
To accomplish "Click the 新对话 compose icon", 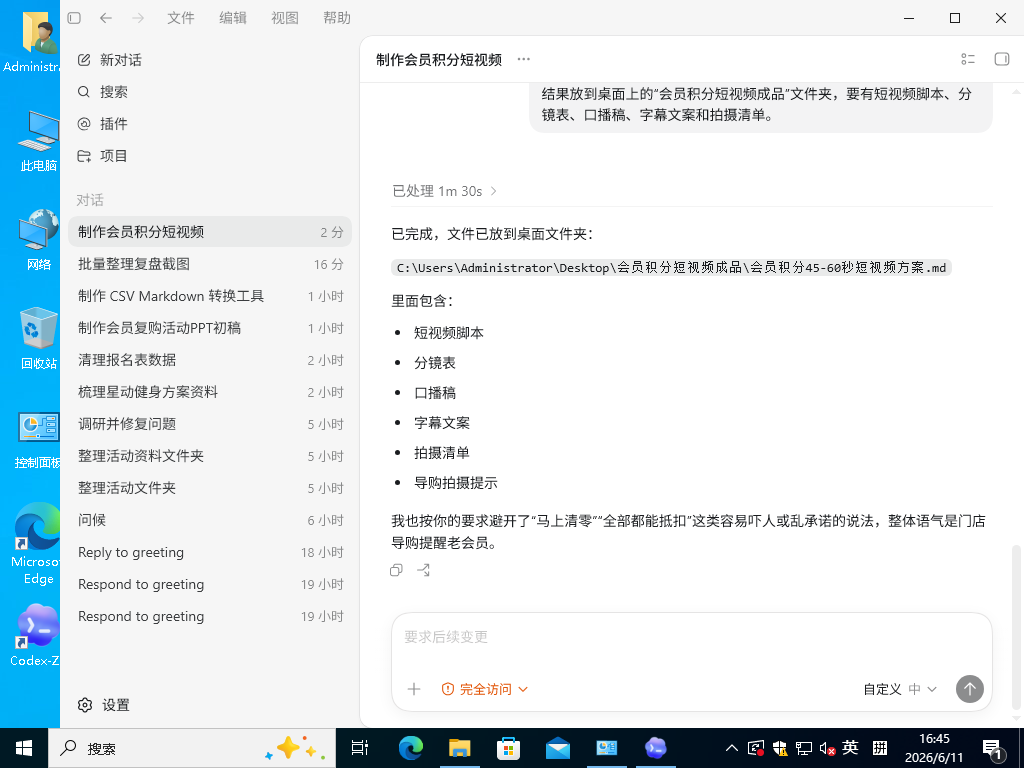I will (84, 60).
